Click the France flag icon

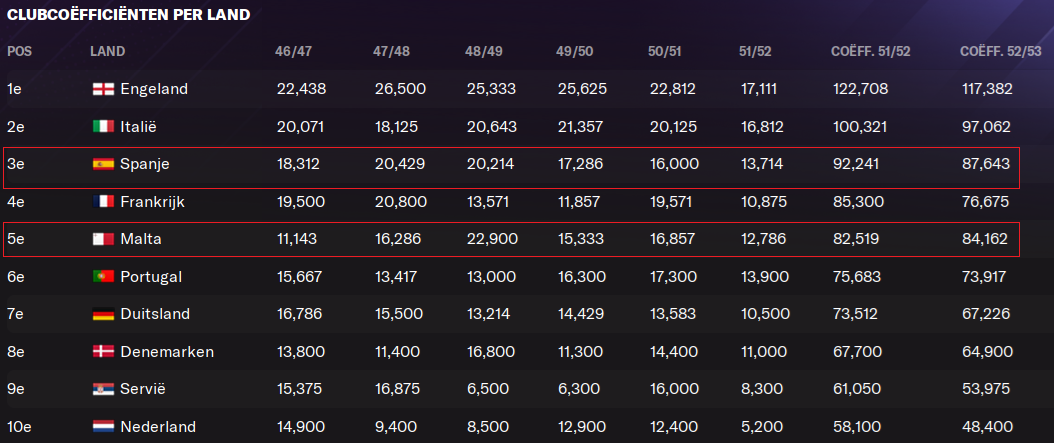(x=104, y=202)
